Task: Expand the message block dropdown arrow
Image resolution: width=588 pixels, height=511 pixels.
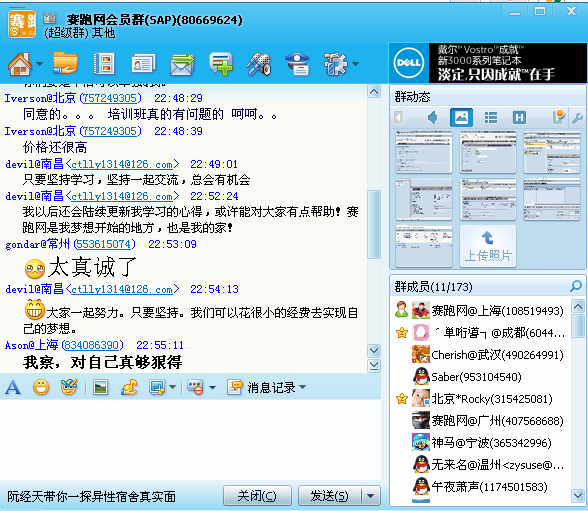Action: (x=212, y=387)
